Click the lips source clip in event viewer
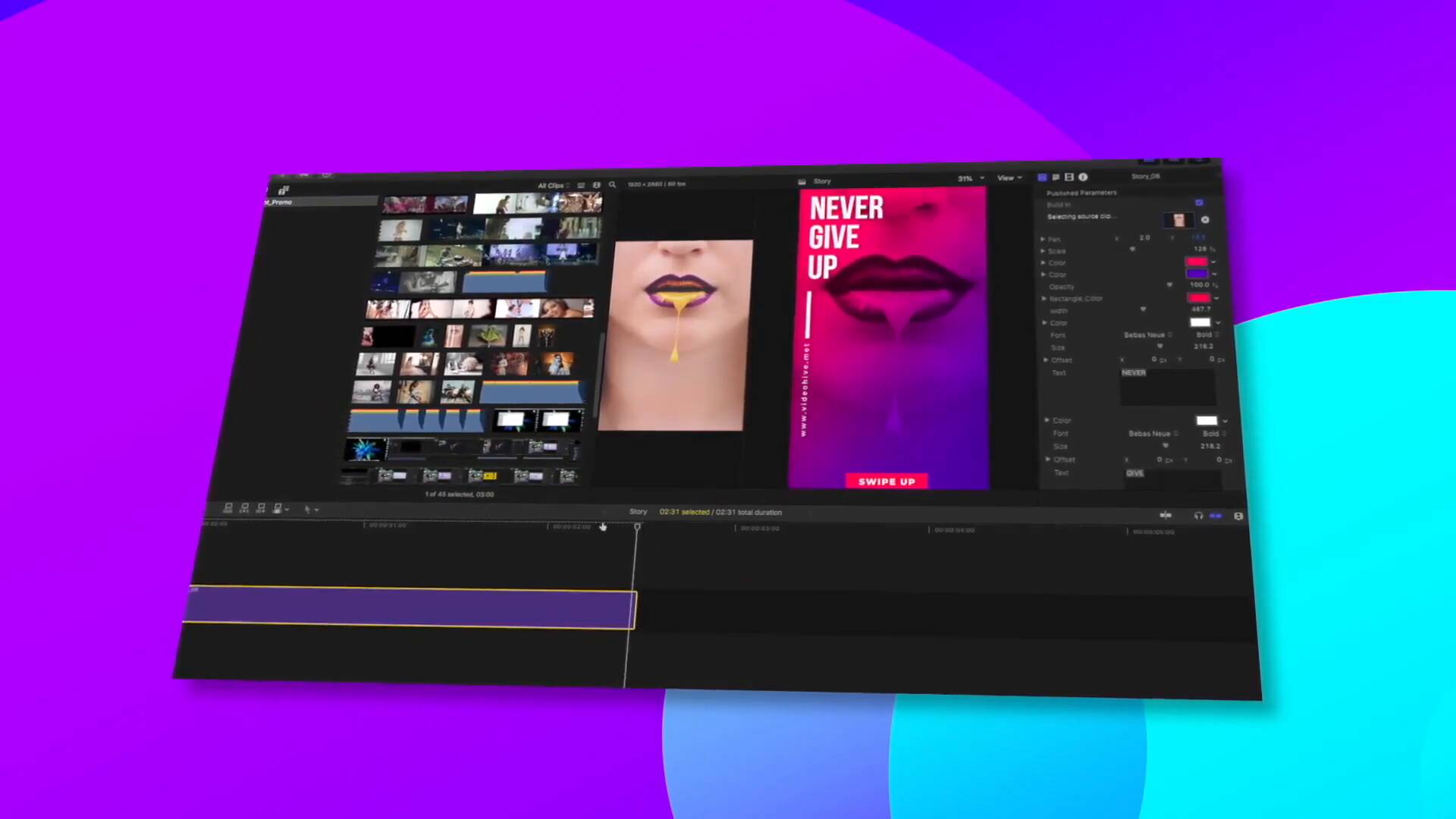1456x819 pixels. click(675, 335)
